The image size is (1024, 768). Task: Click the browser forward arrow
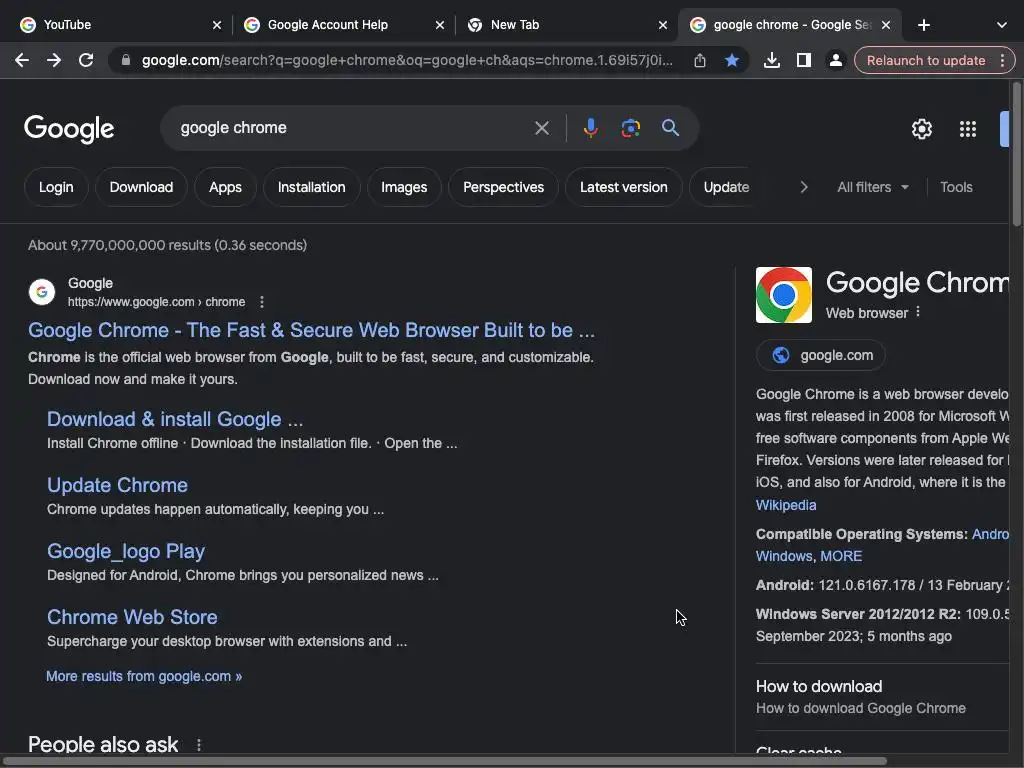click(x=54, y=60)
